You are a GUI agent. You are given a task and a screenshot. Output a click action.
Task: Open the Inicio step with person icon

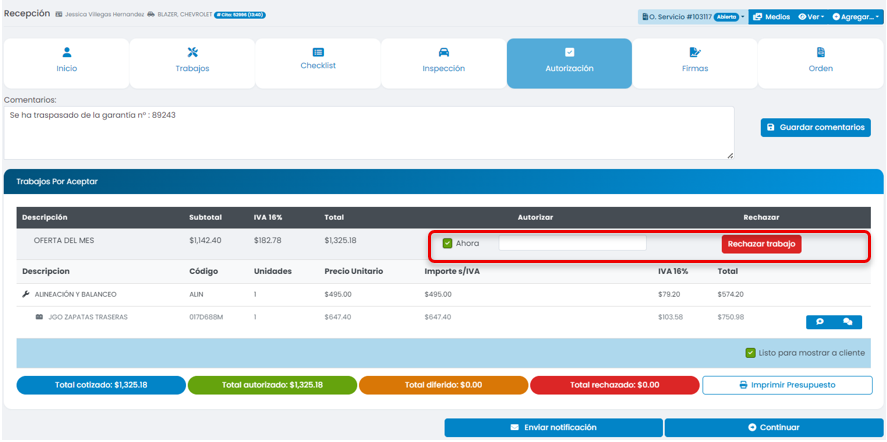[x=66, y=60]
